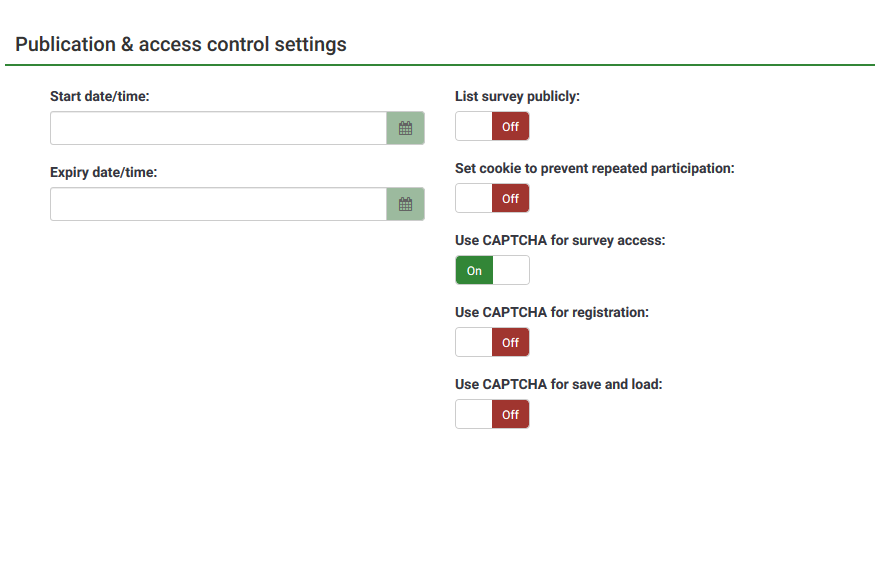Open the Expiry date/time calendar picker
Viewport: 880px width, 577px height.
[x=405, y=204]
